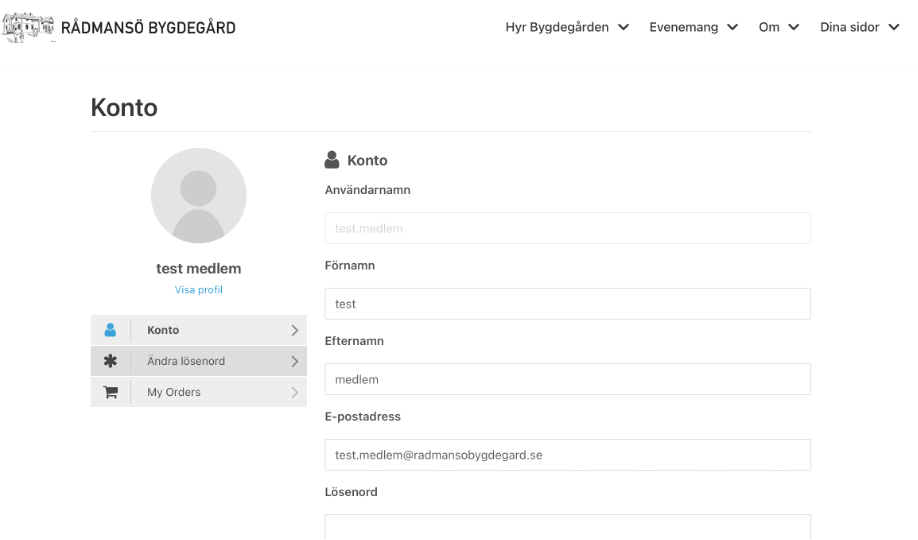Expand the Evenemang dropdown menu
The image size is (918, 540).
click(x=693, y=28)
